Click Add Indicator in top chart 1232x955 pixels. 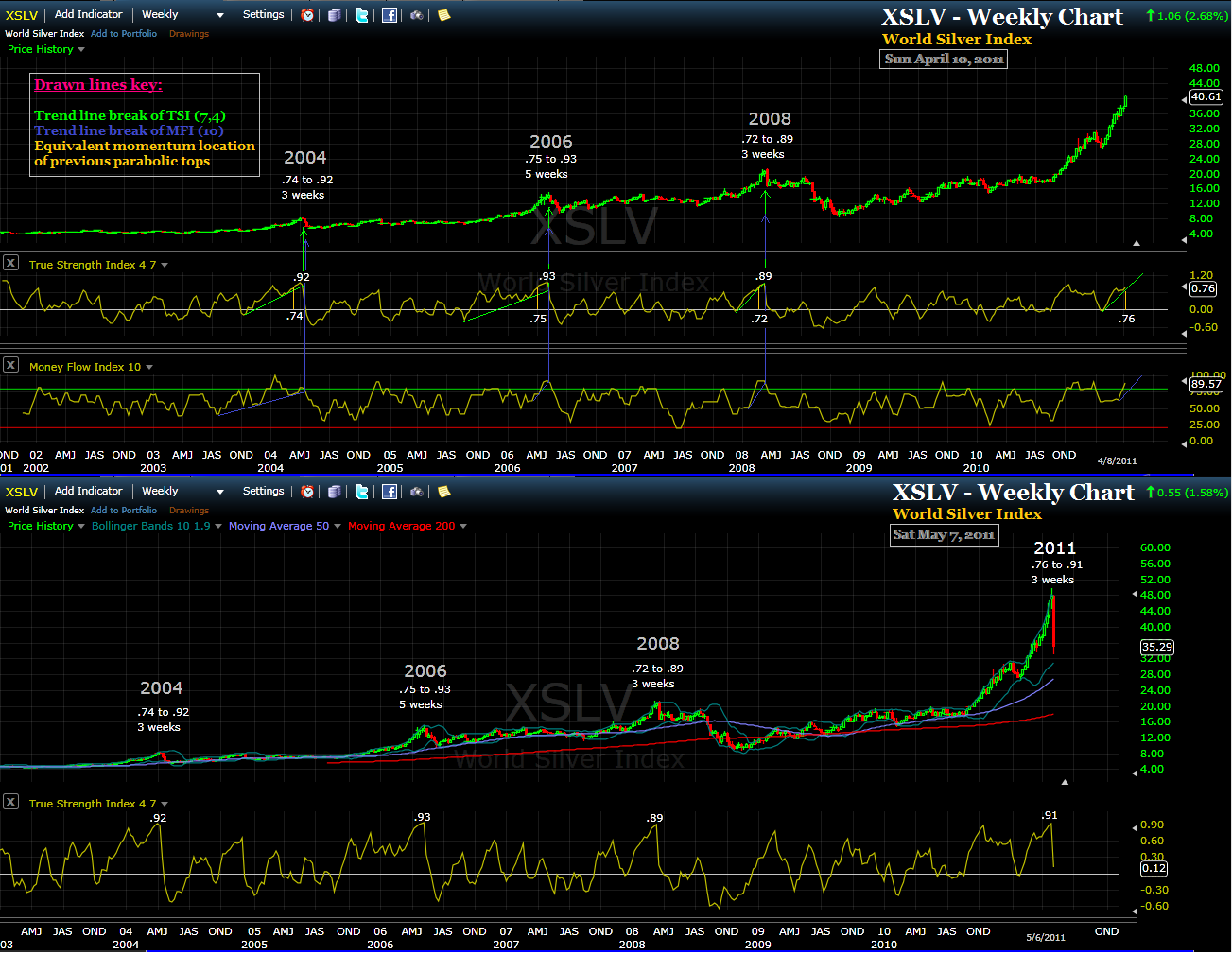point(89,14)
